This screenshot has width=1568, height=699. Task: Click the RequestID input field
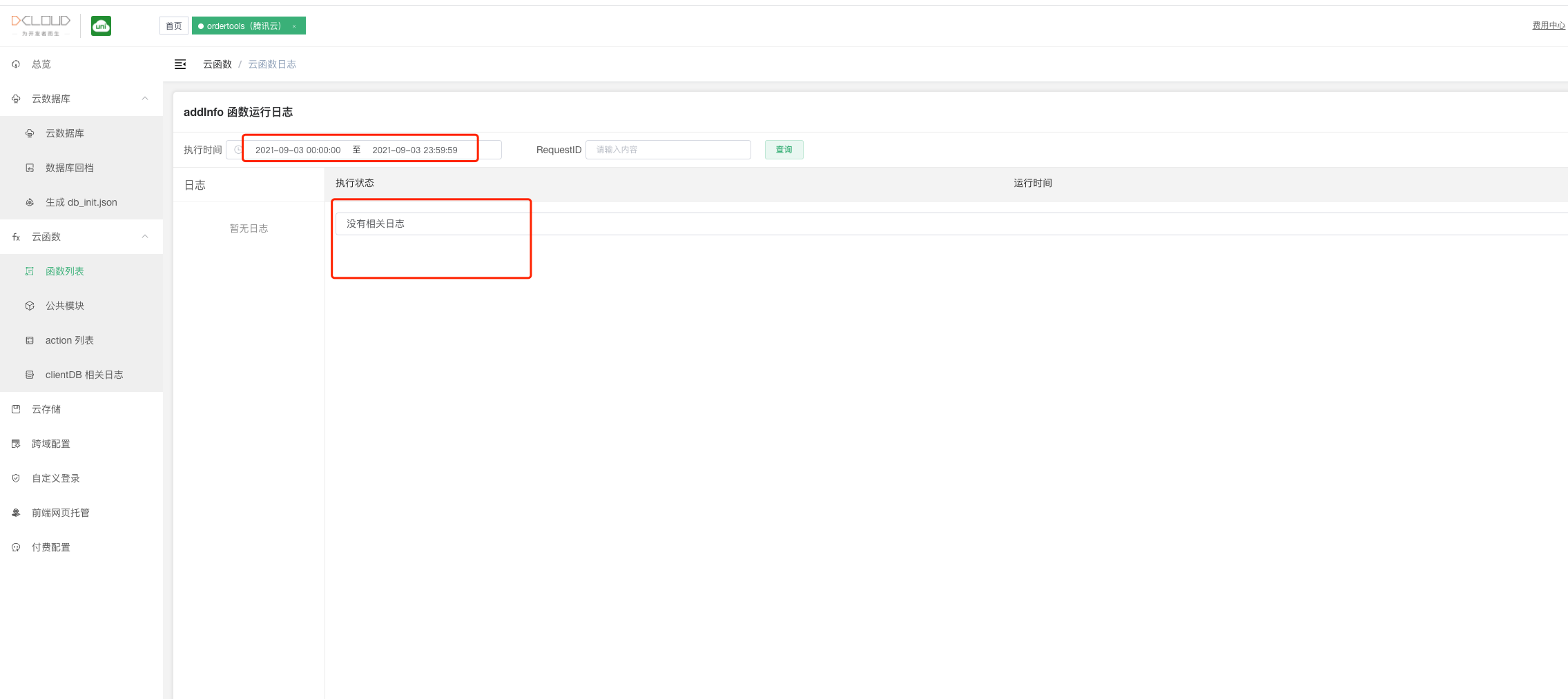click(x=668, y=150)
